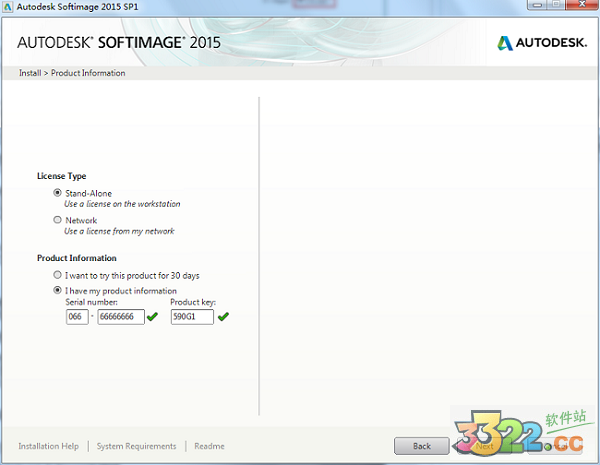
Task: Click the serial number prefix field 066
Action: 77,317
